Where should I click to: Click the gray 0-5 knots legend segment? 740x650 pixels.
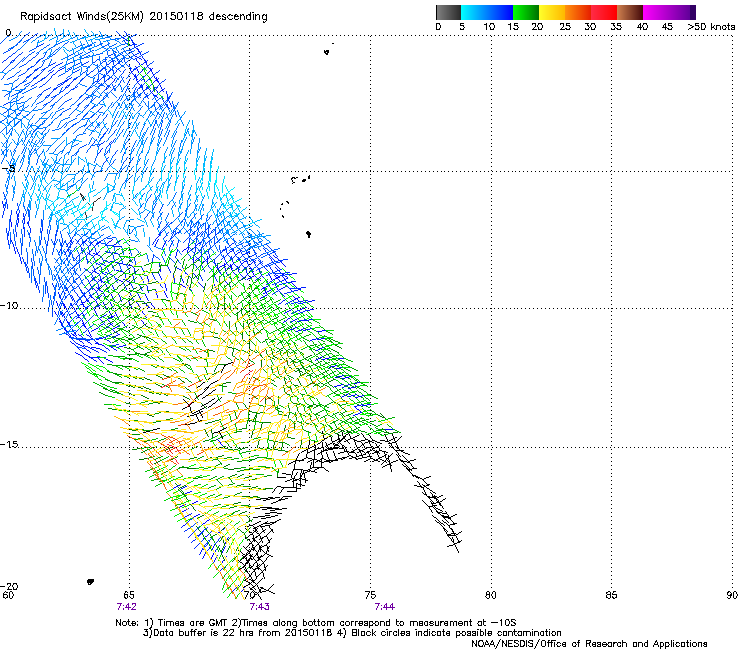pyautogui.click(x=448, y=12)
